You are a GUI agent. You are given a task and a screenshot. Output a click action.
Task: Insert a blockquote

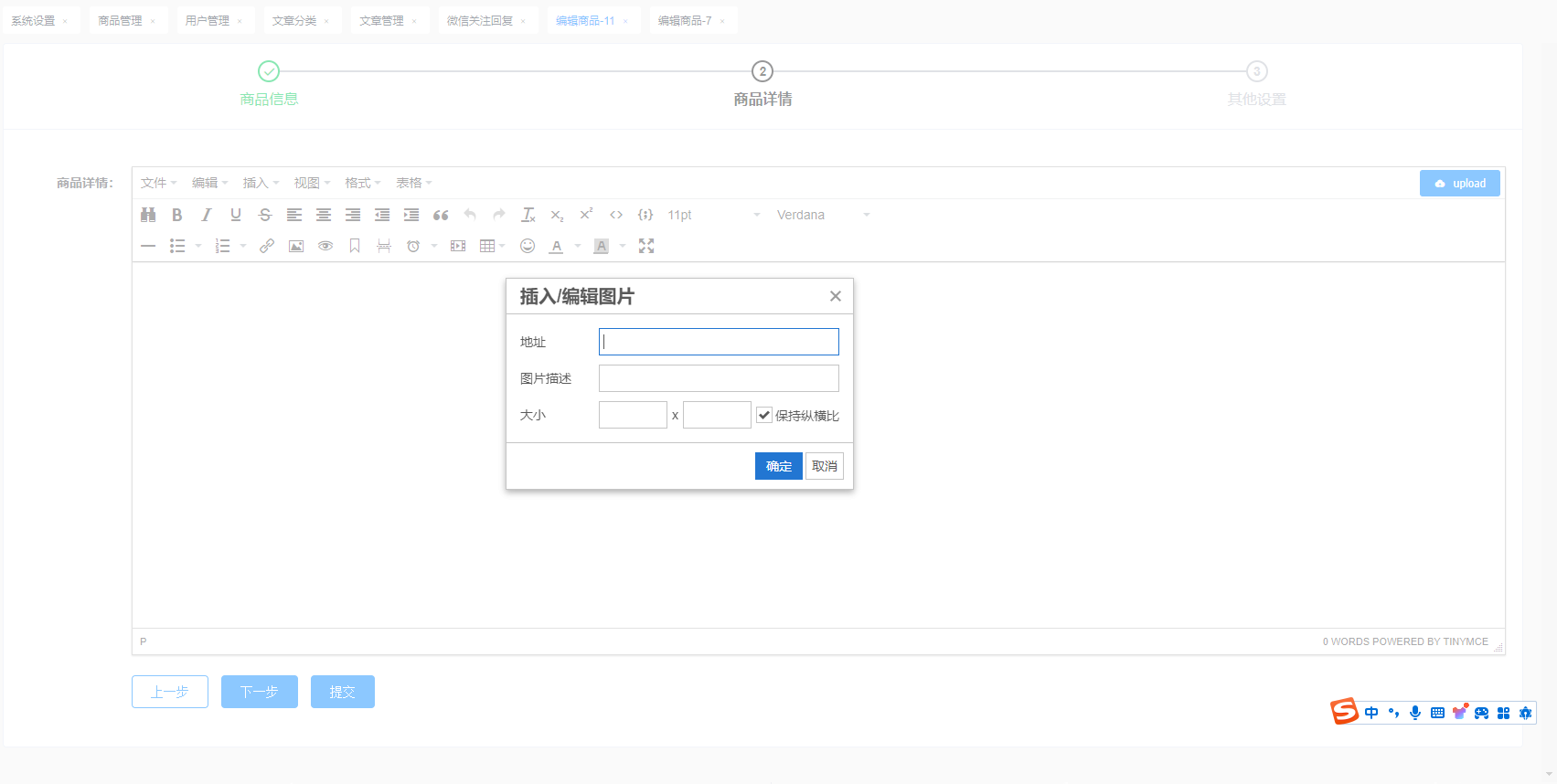point(441,215)
